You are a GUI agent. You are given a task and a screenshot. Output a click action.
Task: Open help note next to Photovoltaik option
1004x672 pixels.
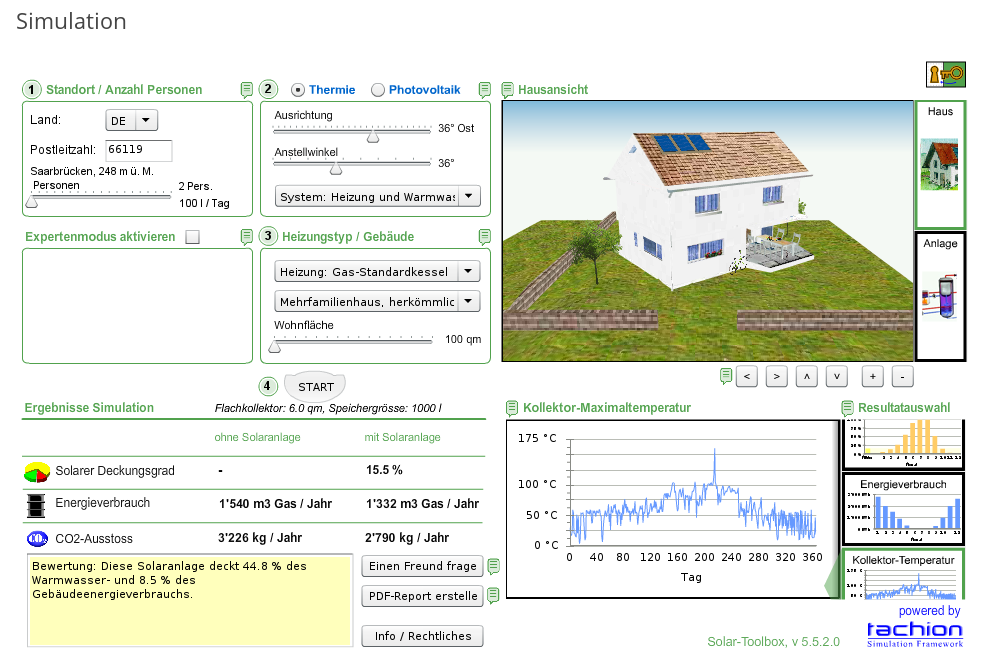pos(485,90)
